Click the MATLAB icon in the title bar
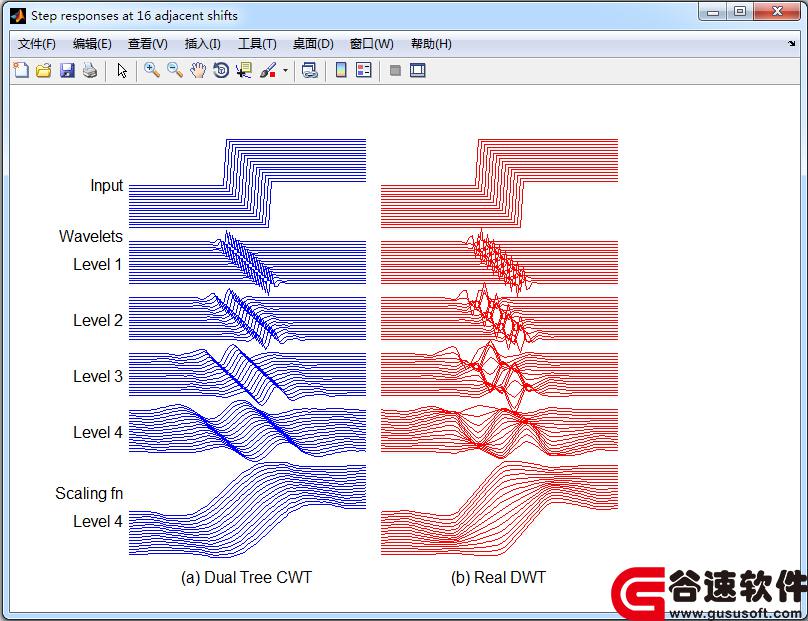This screenshot has width=808, height=621. pos(18,16)
